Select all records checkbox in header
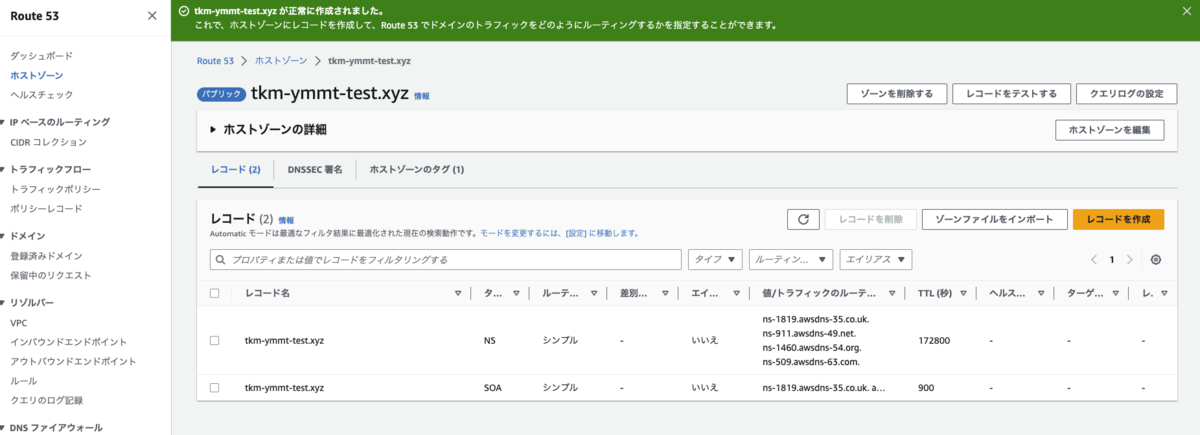This screenshot has width=1200, height=435. [x=214, y=293]
